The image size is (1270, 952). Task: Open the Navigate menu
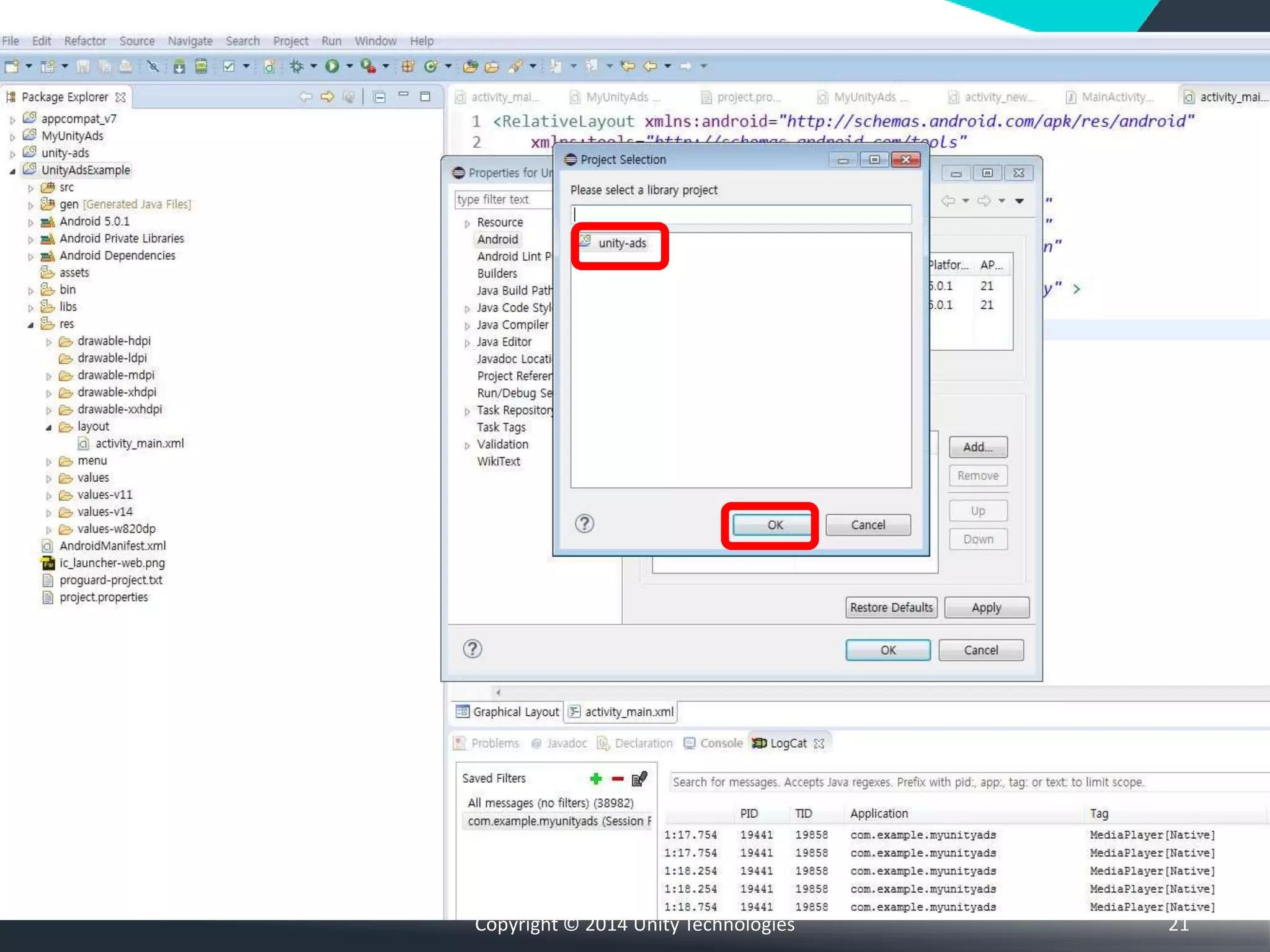click(190, 41)
